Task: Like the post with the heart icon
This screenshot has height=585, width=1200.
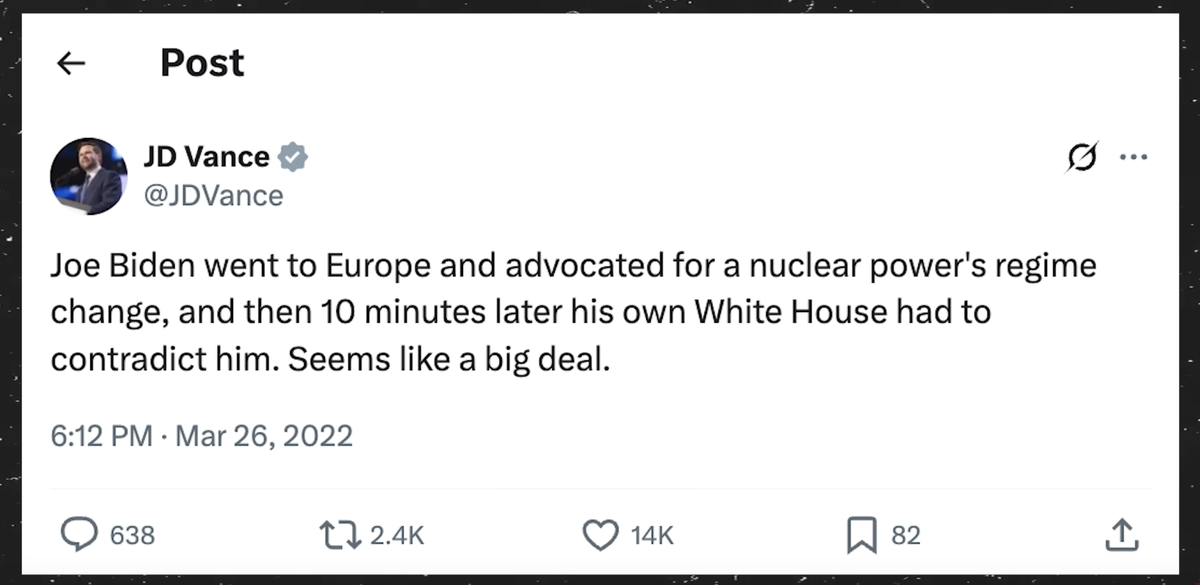Action: pos(600,535)
